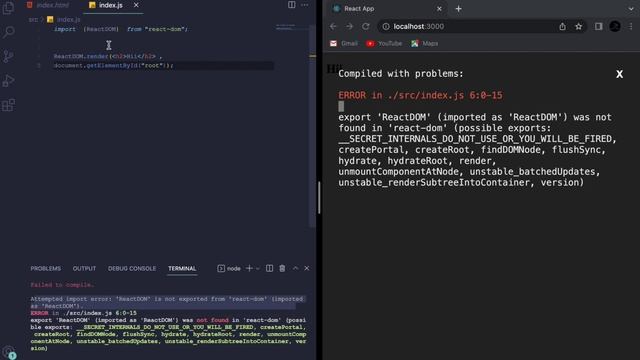
Task: Toggle the browser side panel
Action: point(598,27)
